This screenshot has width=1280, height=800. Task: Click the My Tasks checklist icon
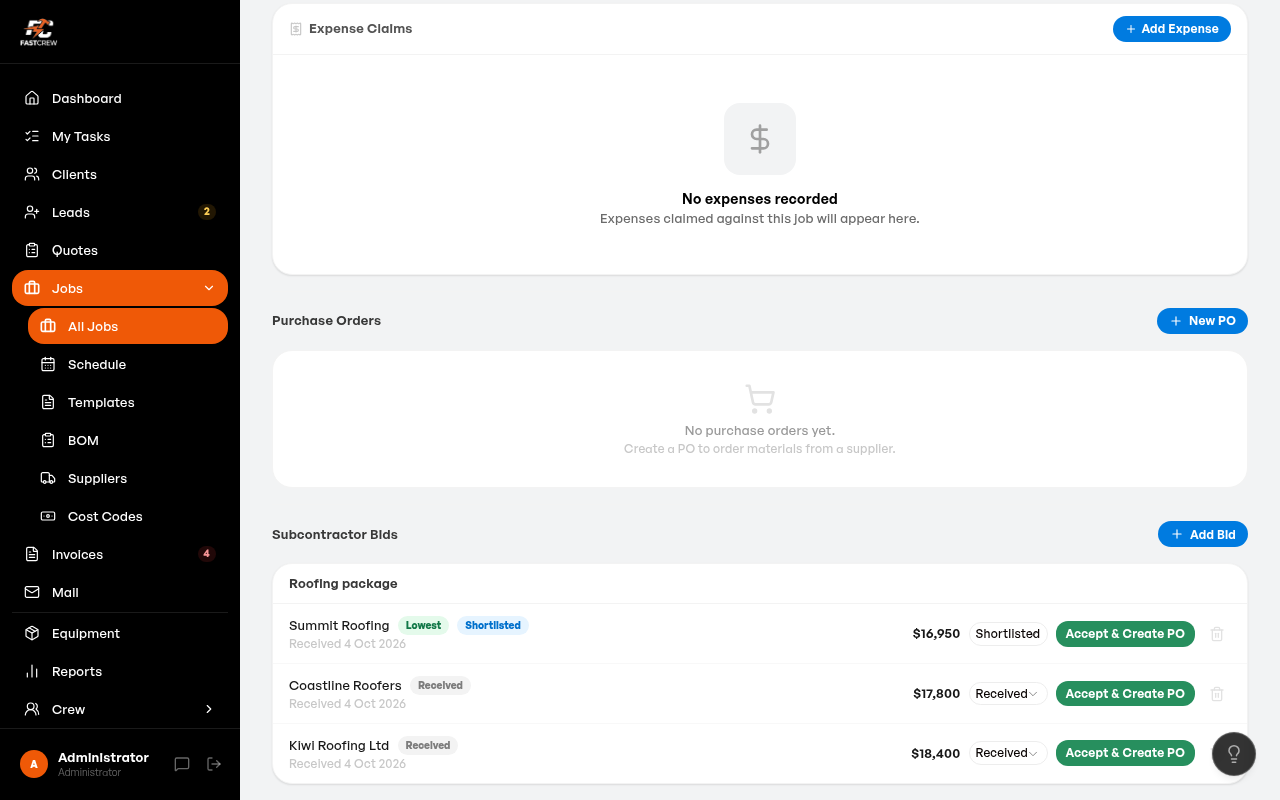coord(32,136)
